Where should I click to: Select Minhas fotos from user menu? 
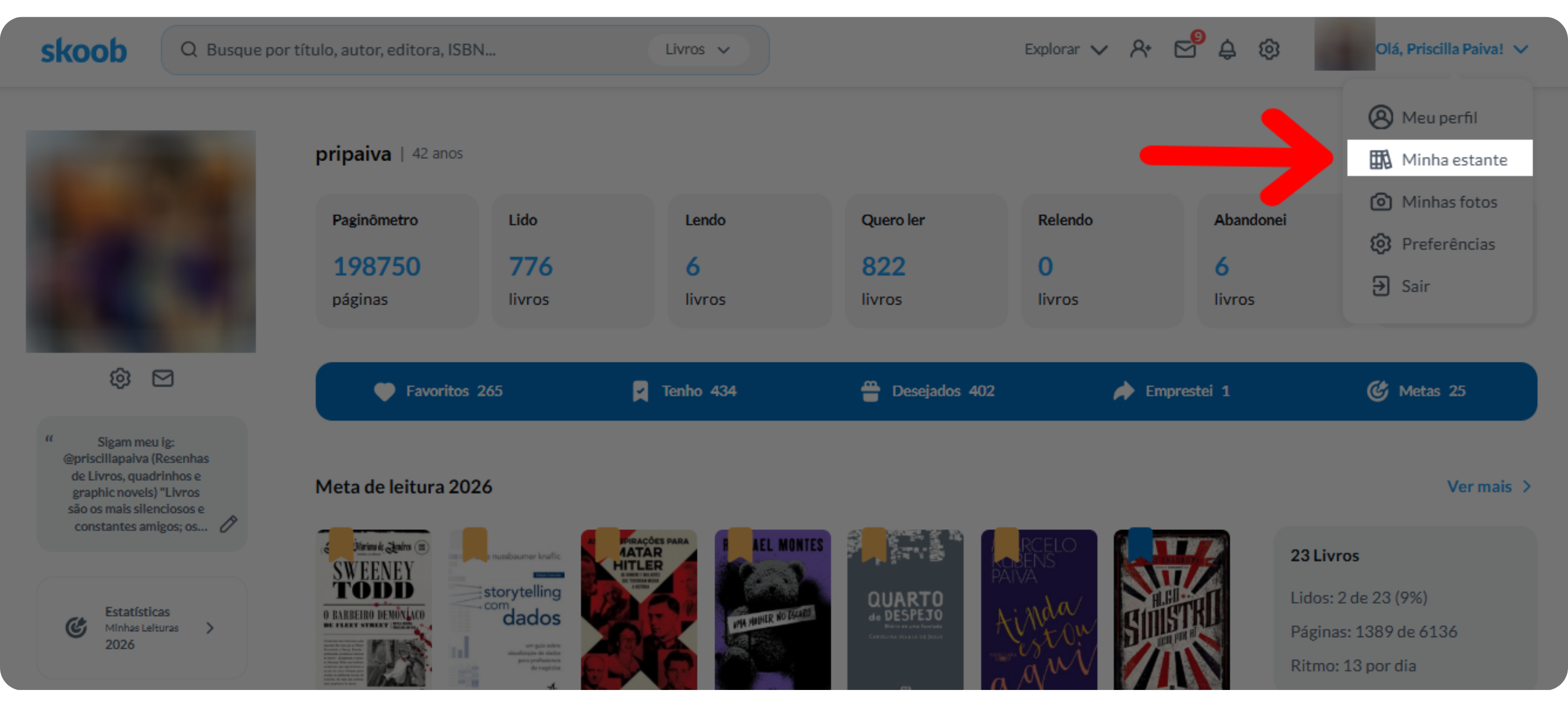click(x=1440, y=201)
